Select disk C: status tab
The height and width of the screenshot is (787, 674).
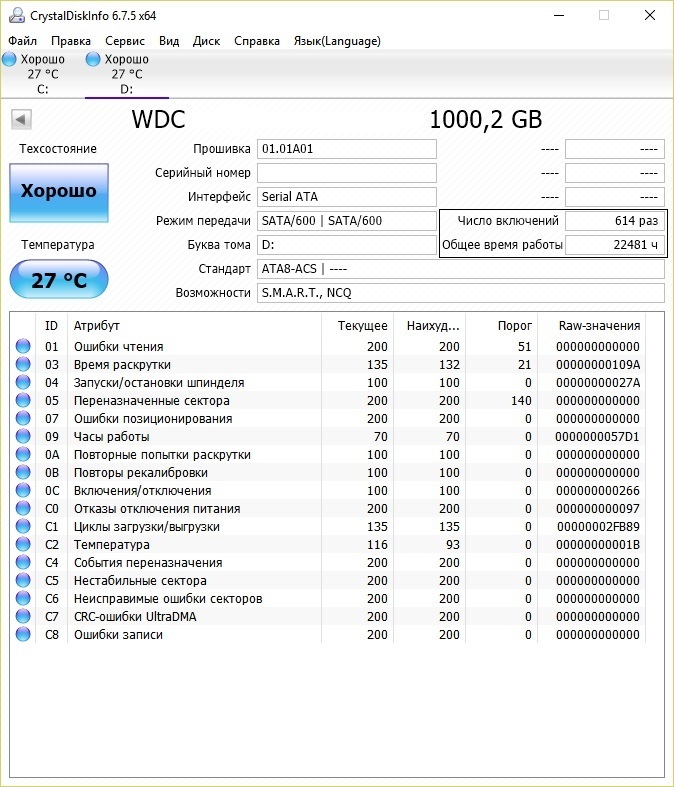(x=42, y=74)
